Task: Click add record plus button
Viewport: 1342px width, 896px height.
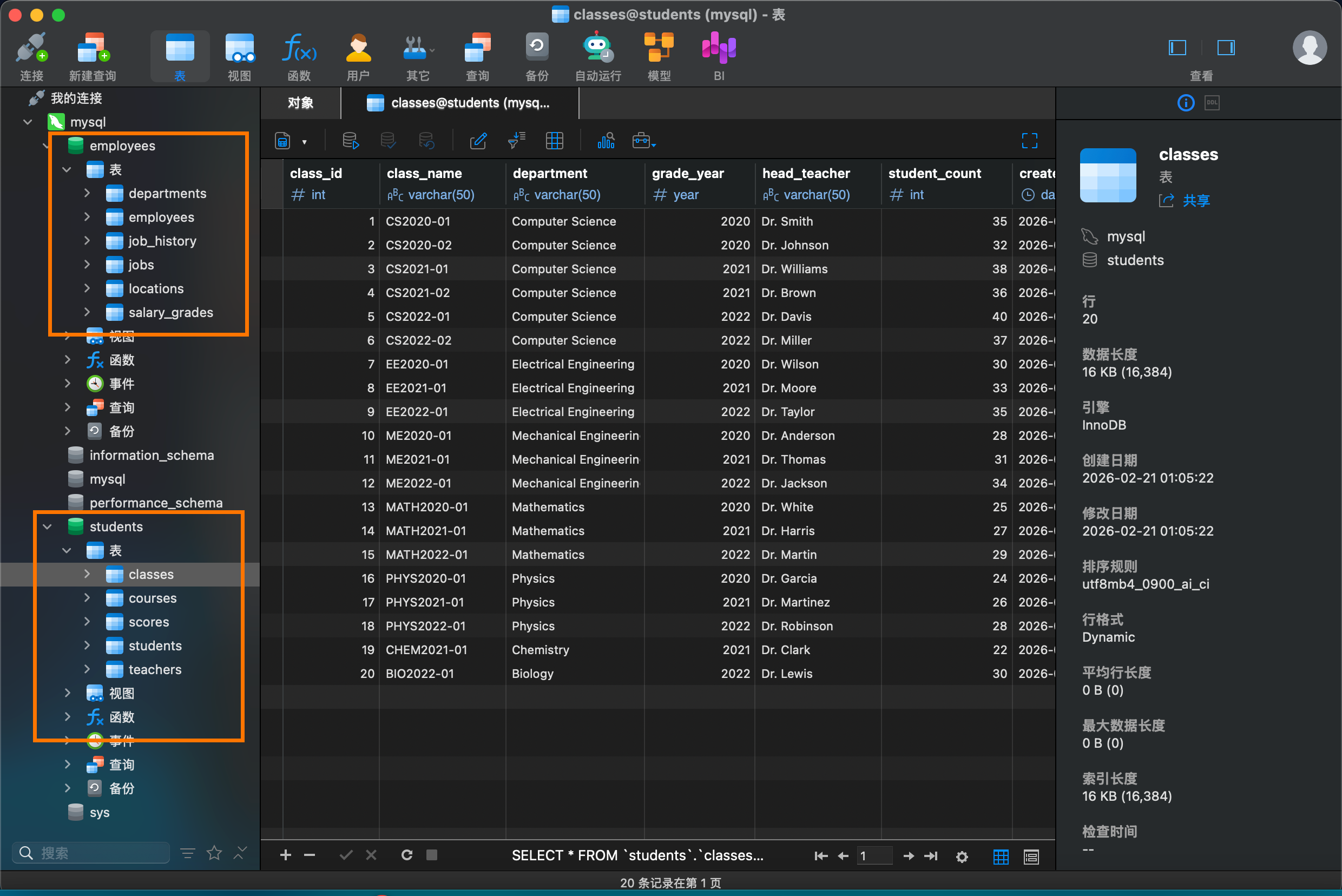Action: pyautogui.click(x=285, y=855)
